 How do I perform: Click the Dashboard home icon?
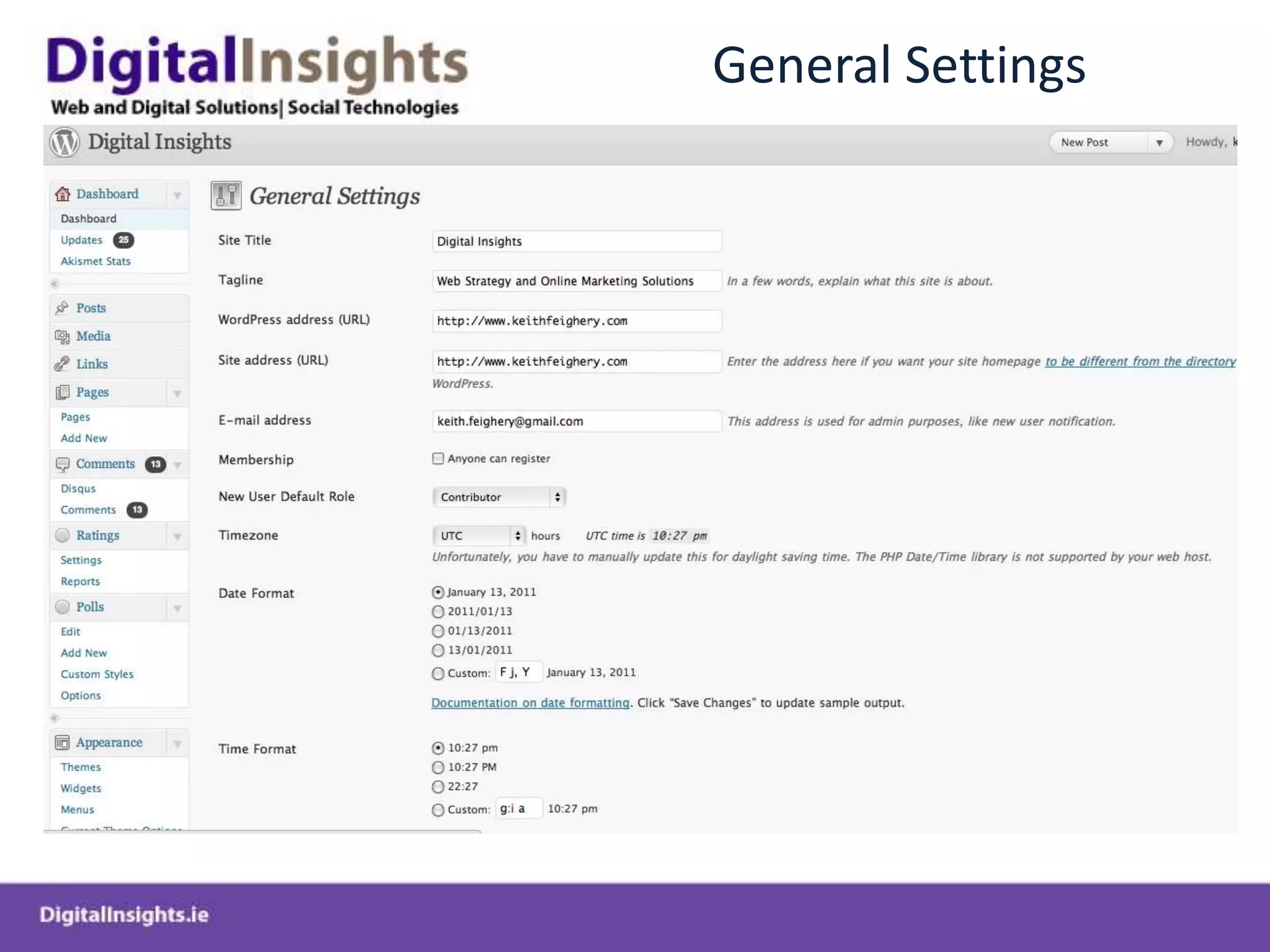pos(63,194)
